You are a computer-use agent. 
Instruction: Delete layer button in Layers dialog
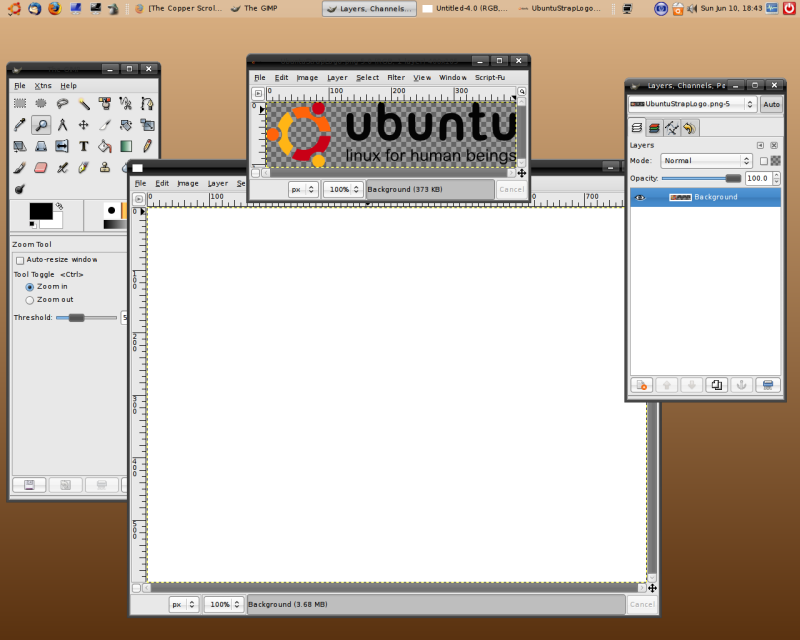coord(767,385)
